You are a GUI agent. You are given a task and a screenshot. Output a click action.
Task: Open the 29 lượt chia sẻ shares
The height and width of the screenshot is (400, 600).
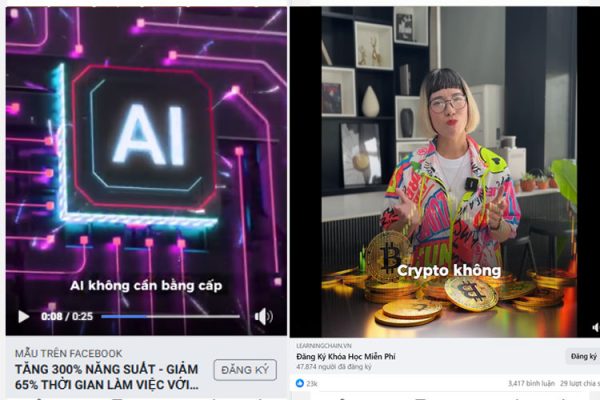tap(580, 383)
